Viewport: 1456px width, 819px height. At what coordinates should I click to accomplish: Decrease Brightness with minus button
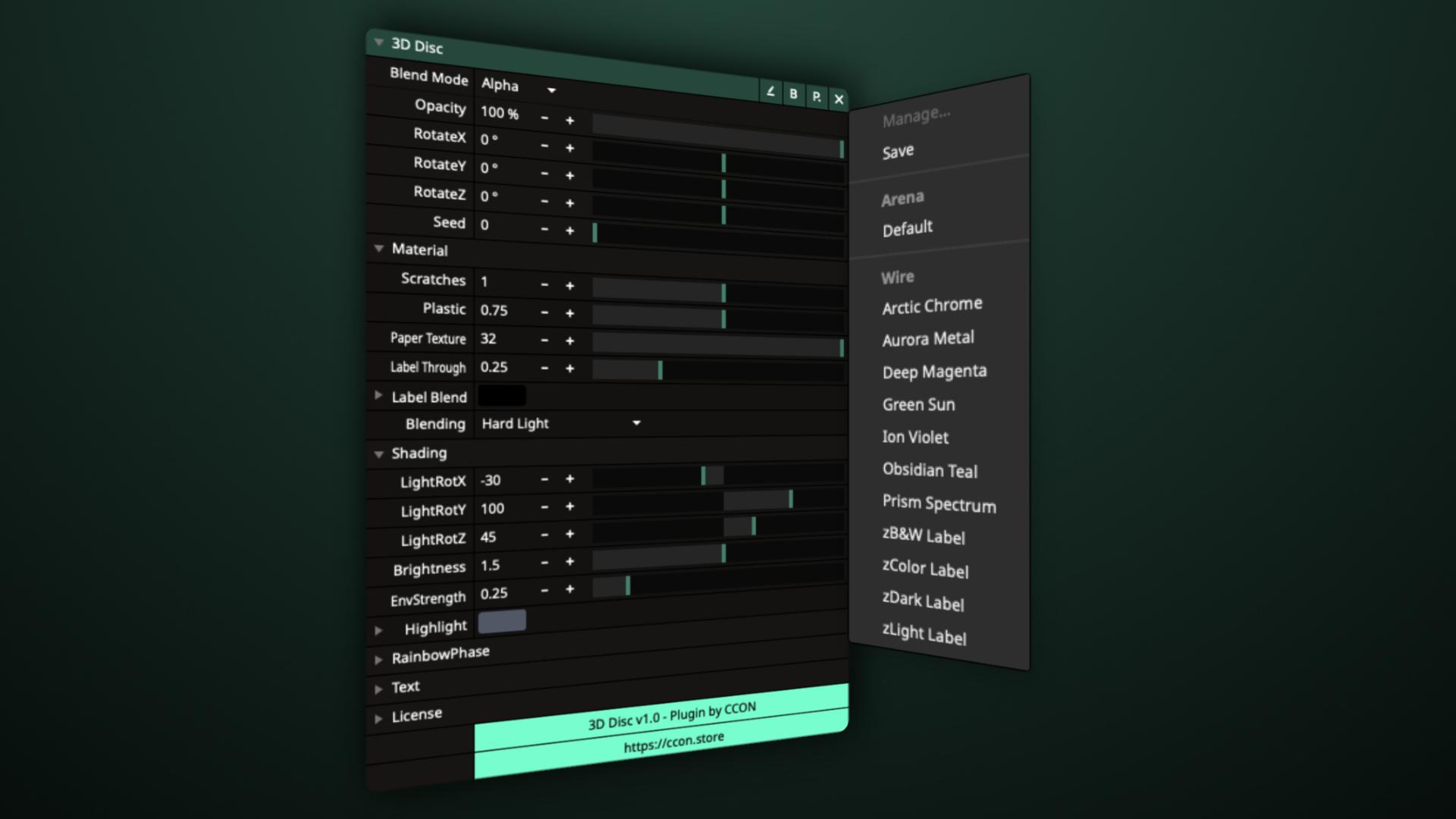point(544,563)
